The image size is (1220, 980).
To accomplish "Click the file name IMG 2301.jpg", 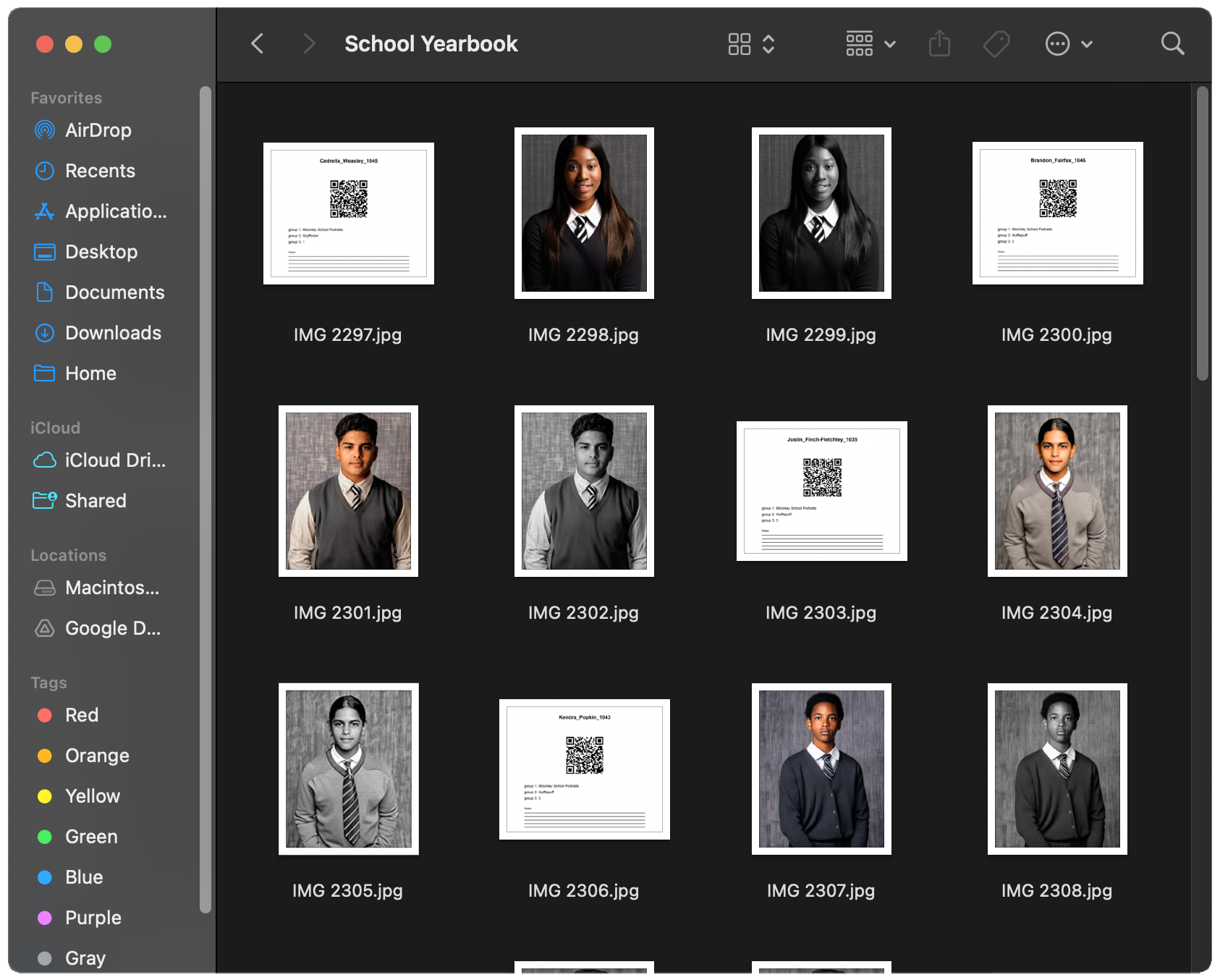I will (348, 613).
